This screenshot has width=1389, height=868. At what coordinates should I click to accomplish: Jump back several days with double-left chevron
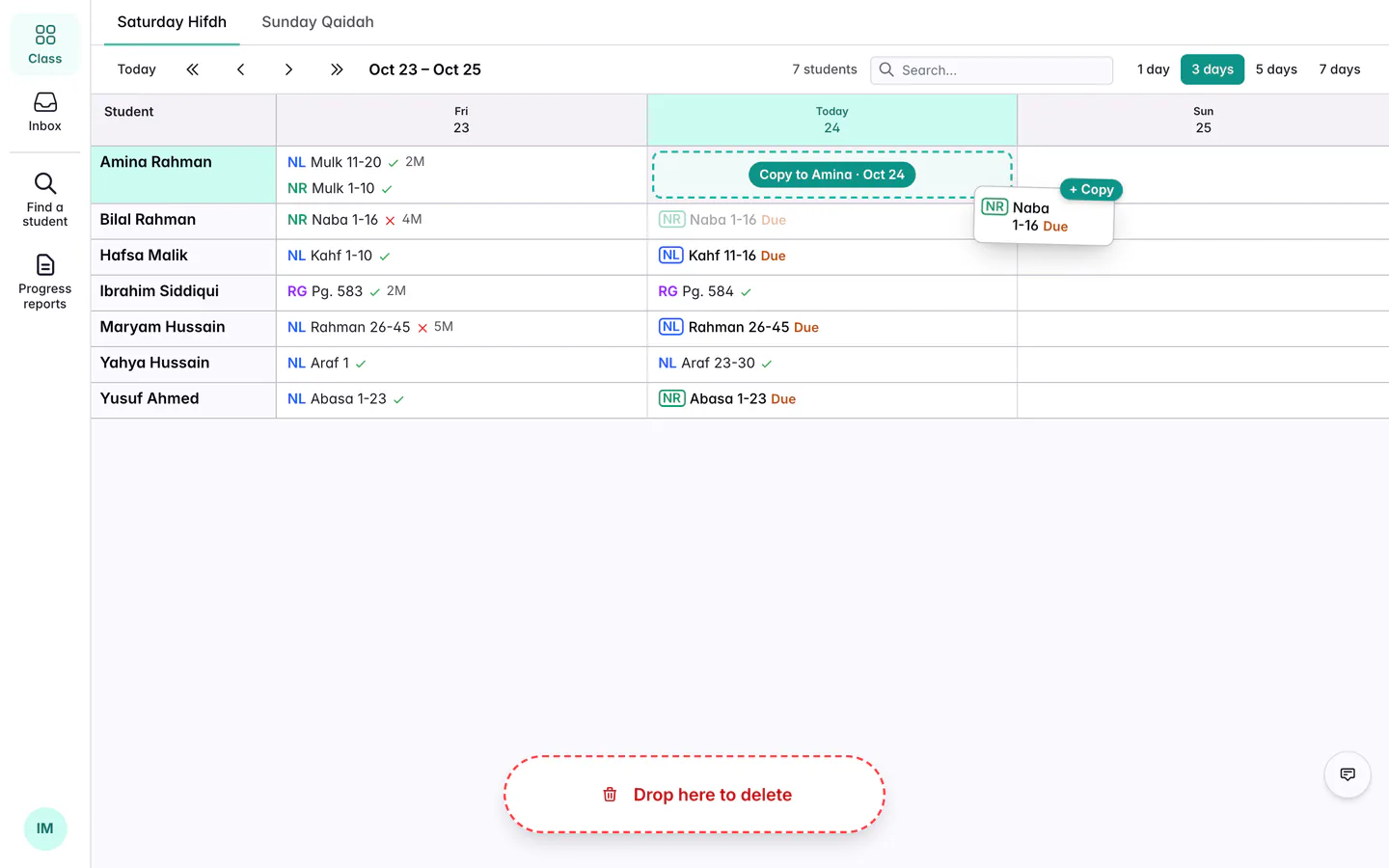point(193,69)
